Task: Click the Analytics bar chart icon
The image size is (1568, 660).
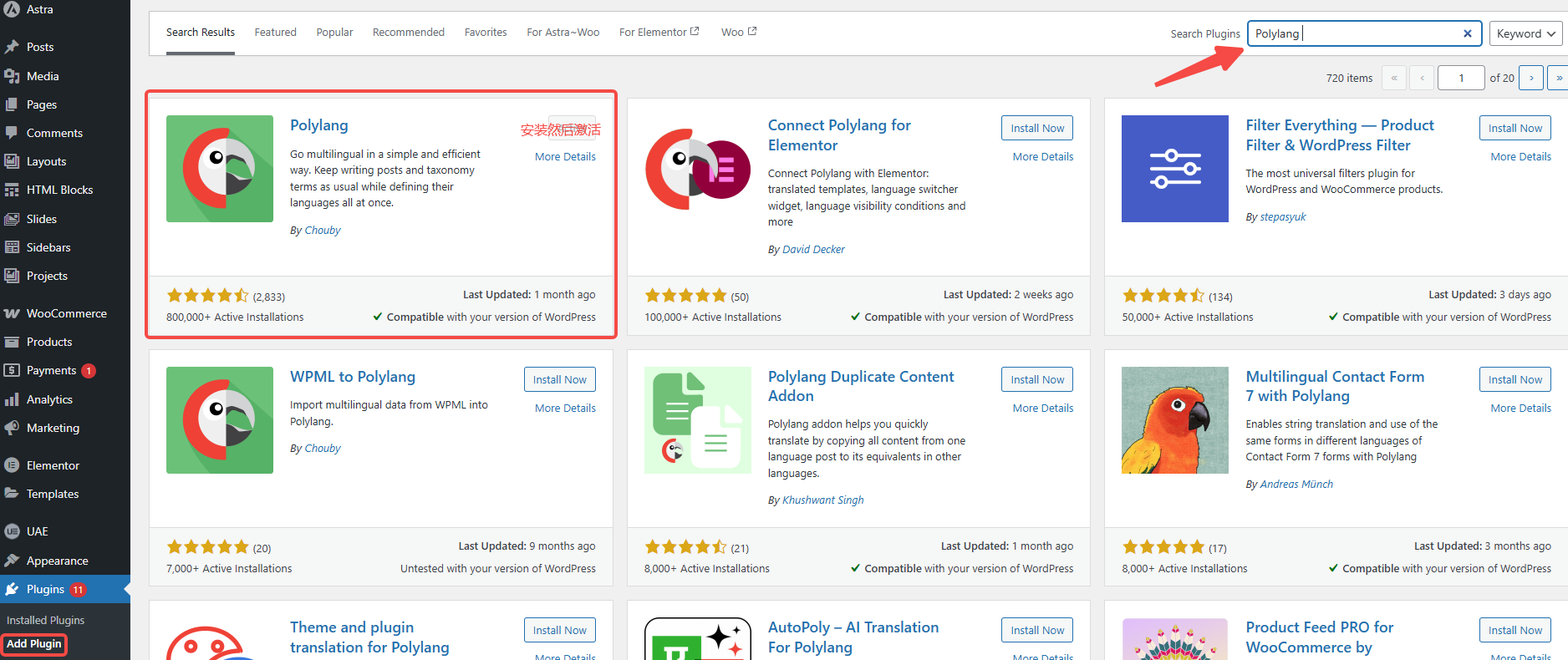Action: click(x=12, y=399)
